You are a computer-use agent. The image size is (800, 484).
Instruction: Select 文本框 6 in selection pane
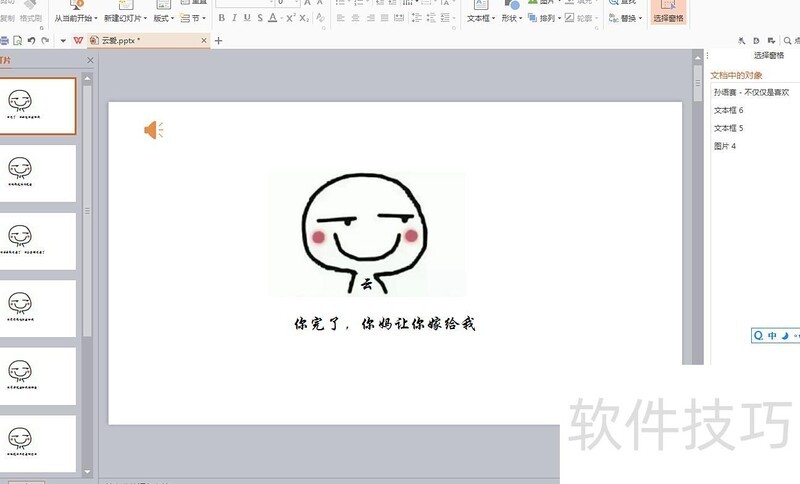(x=728, y=110)
